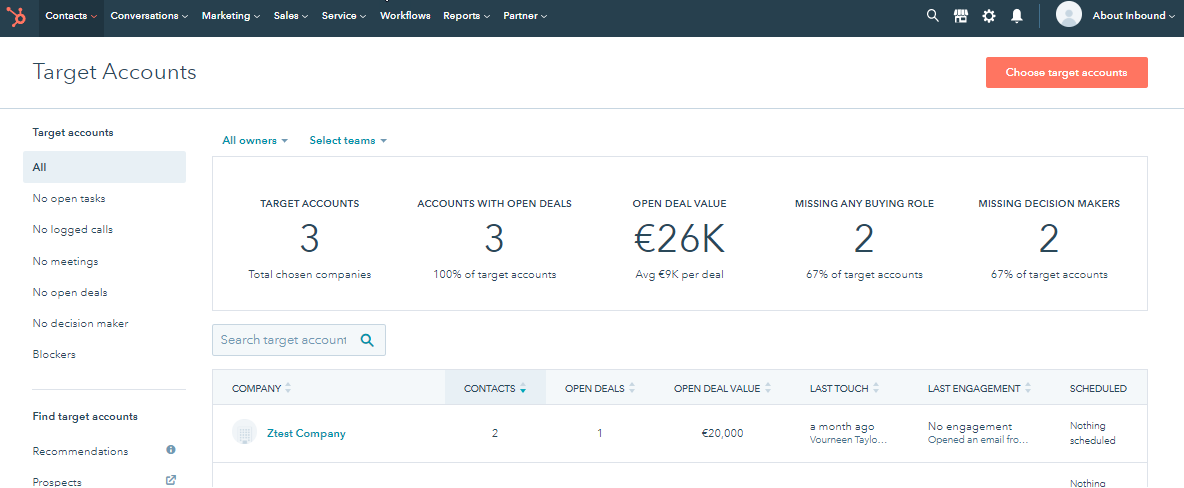This screenshot has width=1184, height=488.
Task: Open the Prospects link
Action: tap(57, 482)
